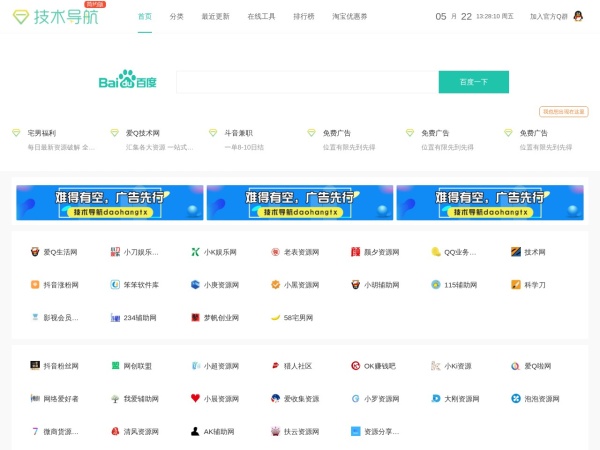The height and width of the screenshot is (450, 600).
Task: Click the AK辅助网 silhouette icon
Action: tap(195, 431)
